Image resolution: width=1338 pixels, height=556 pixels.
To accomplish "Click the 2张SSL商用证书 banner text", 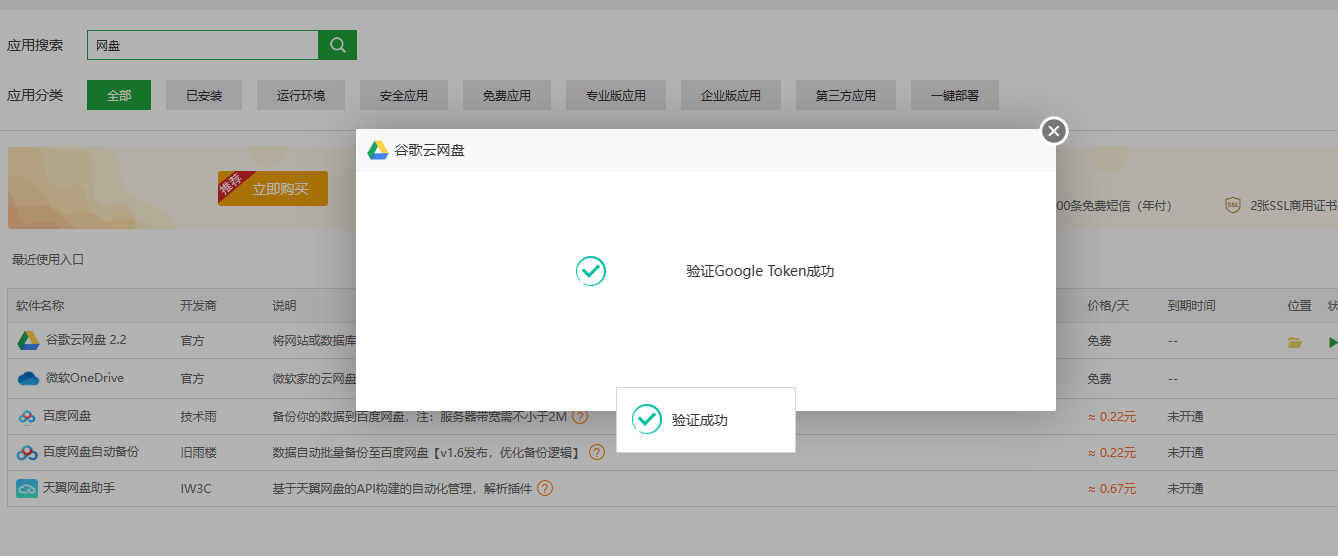I will click(x=1294, y=205).
